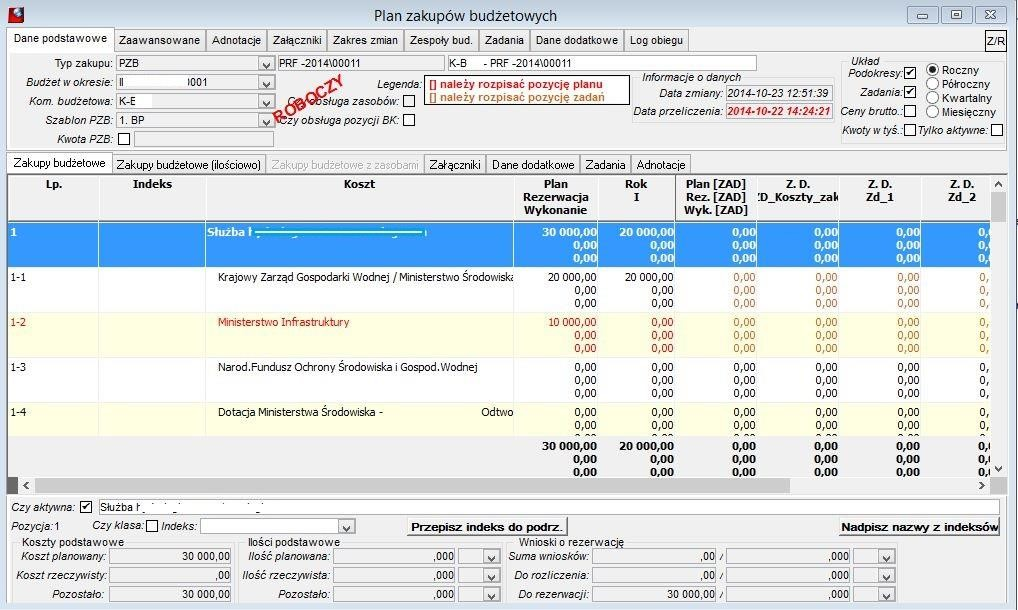The height and width of the screenshot is (610, 1018).
Task: Open unit dropdown in Ilości podstawowe Pozostało row
Action: (x=491, y=594)
